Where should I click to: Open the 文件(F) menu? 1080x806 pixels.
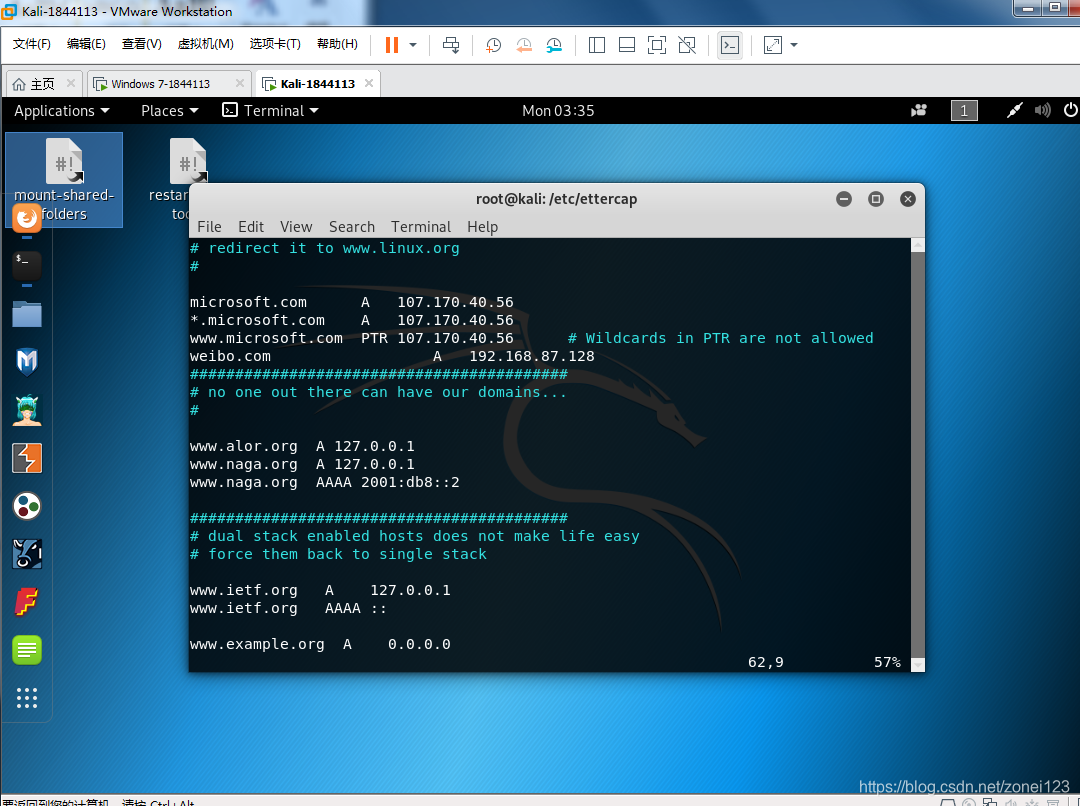tap(32, 44)
